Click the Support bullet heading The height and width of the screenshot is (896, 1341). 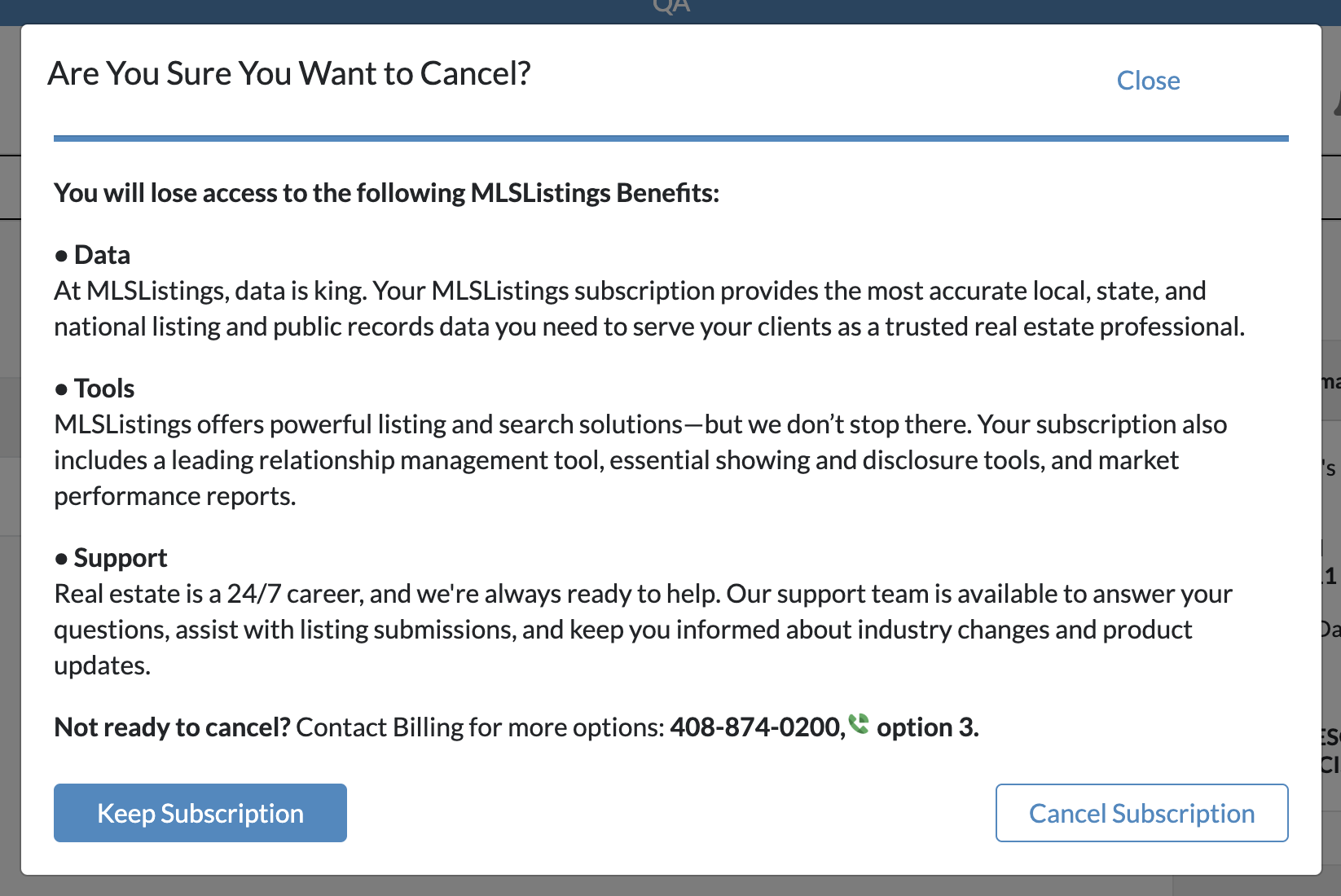click(110, 557)
